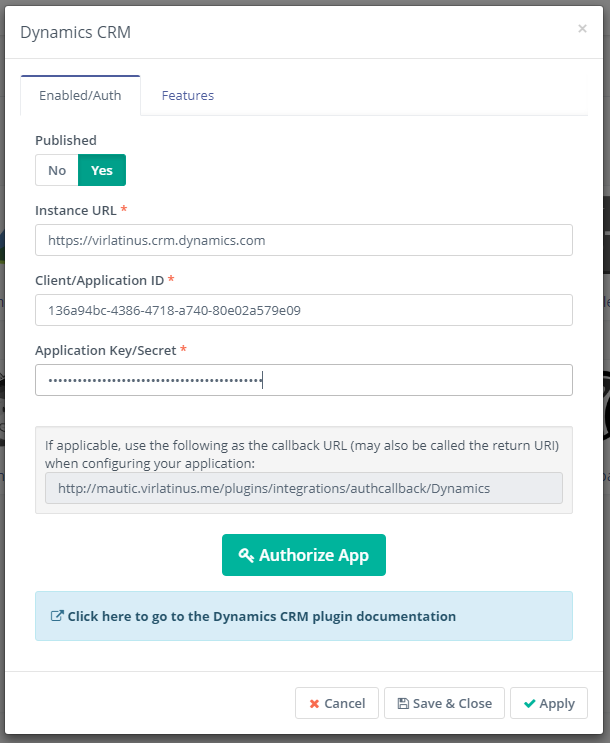Click into the Client/Application ID field

pyautogui.click(x=304, y=310)
